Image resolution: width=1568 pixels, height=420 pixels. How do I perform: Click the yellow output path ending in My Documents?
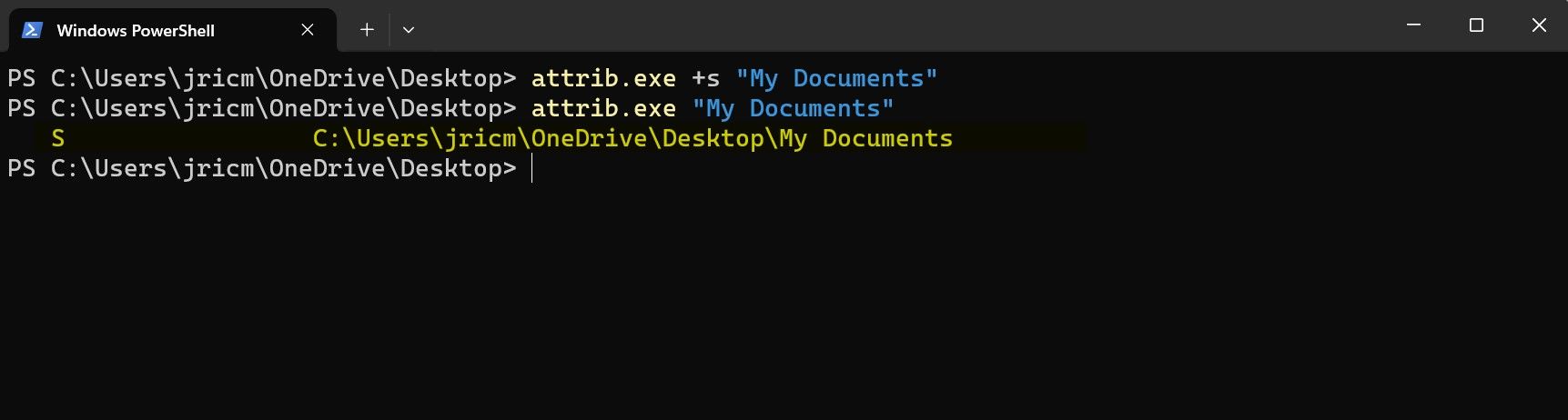pos(632,138)
